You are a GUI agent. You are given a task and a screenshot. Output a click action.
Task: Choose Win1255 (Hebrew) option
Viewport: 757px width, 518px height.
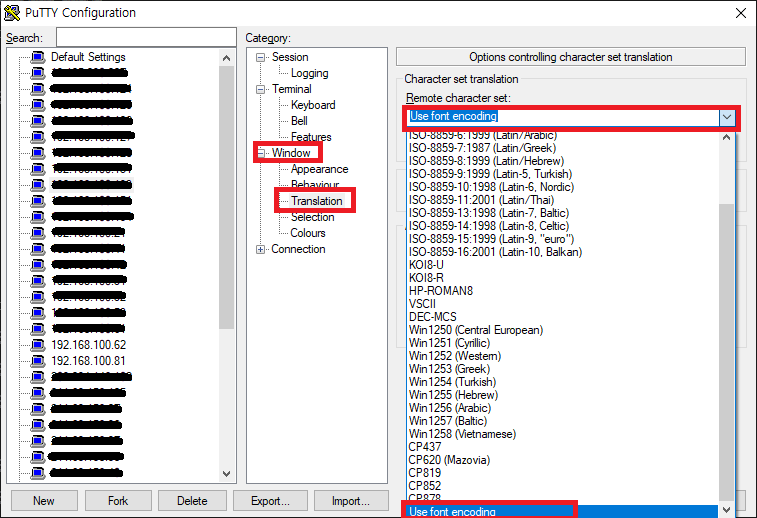click(453, 395)
